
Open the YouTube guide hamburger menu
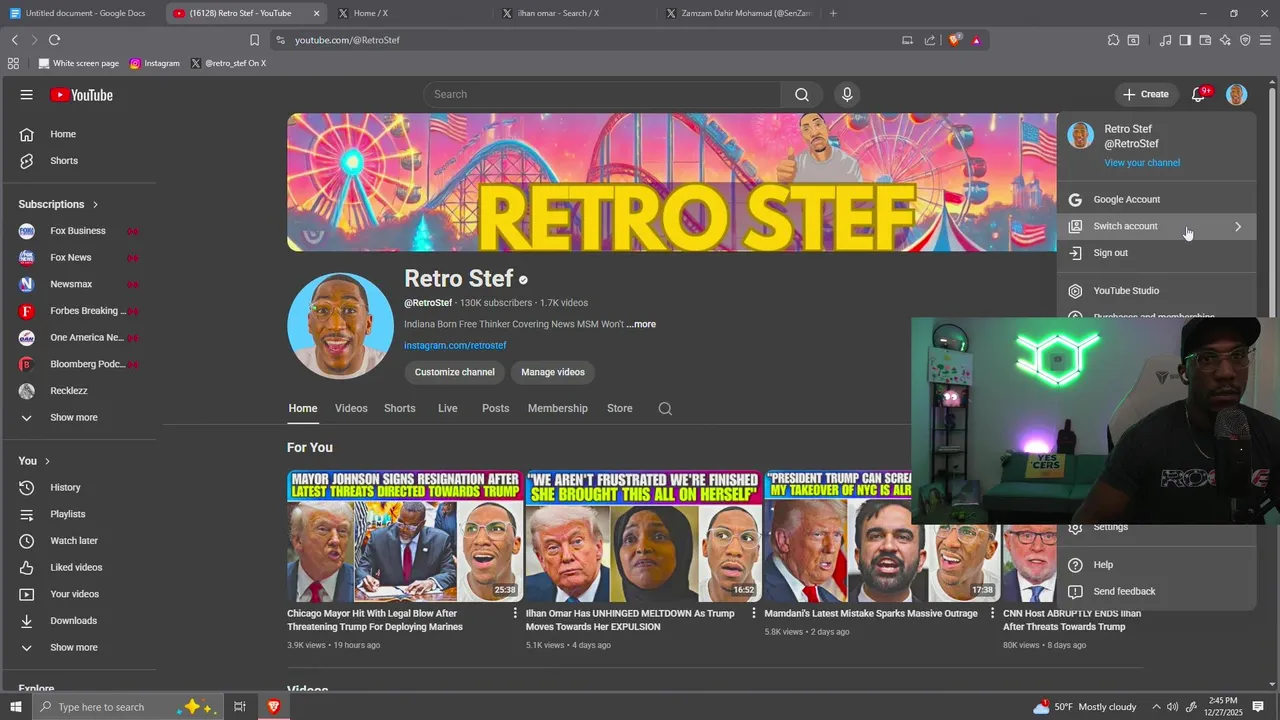tap(27, 95)
